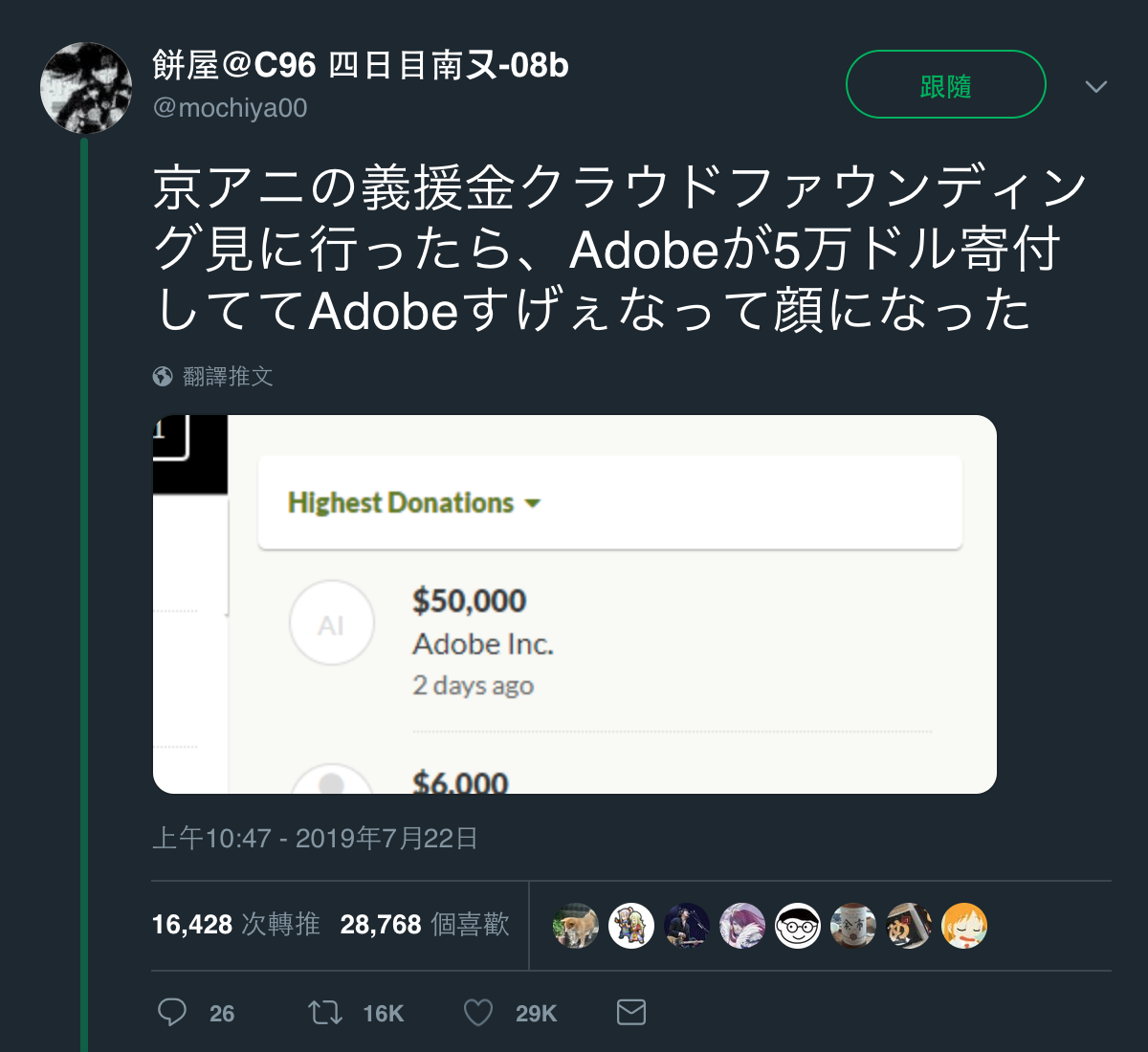1148x1052 pixels.
Task: Open the author's profile avatar
Action: [86, 87]
